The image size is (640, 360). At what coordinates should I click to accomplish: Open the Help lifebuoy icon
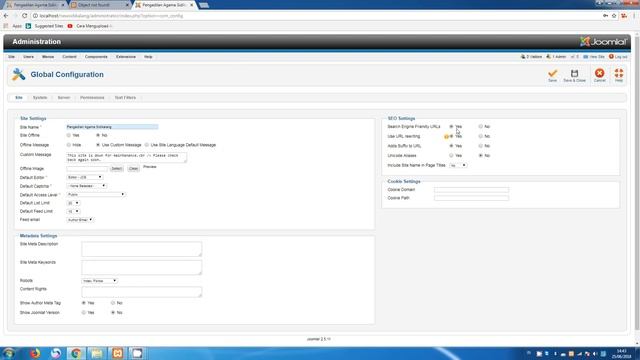(619, 73)
